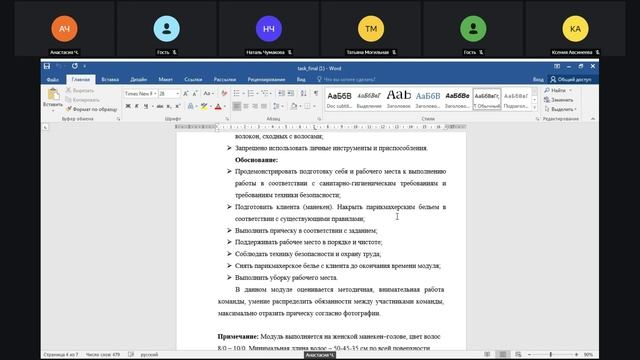640x360 pixels.
Task: Click the Заменить (Replace) button
Action: point(558,100)
